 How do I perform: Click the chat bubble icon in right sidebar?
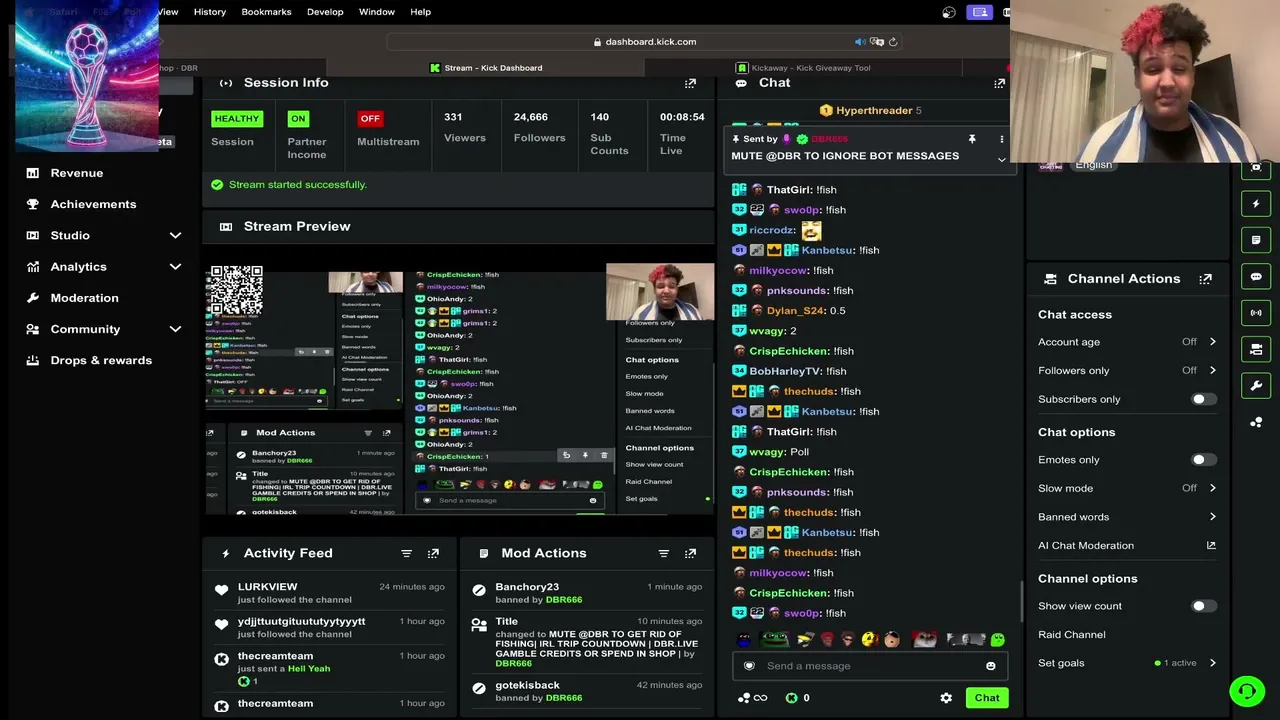[1257, 277]
